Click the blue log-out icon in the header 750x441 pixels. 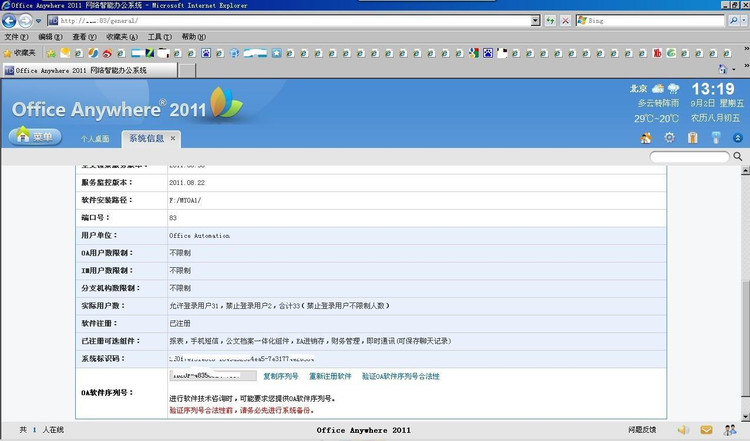pyautogui.click(x=716, y=138)
